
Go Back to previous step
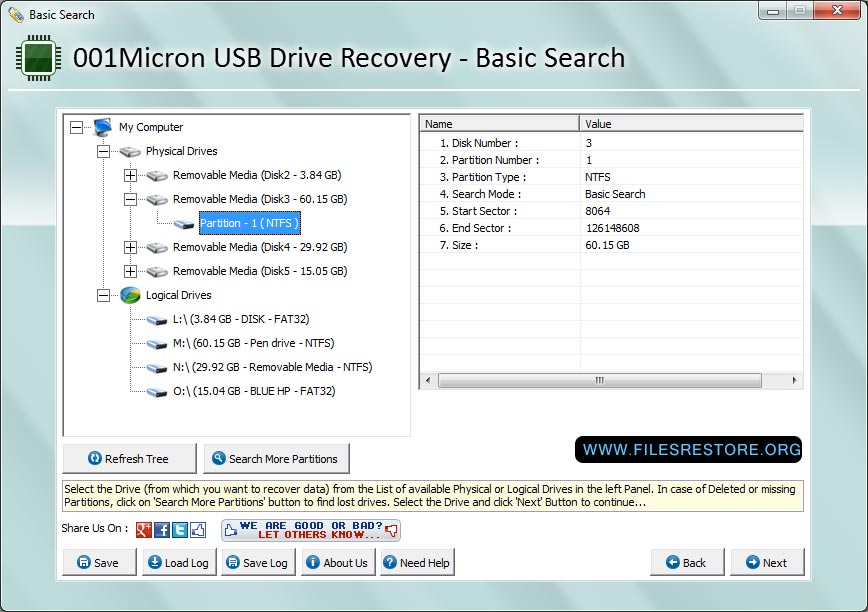coord(687,563)
